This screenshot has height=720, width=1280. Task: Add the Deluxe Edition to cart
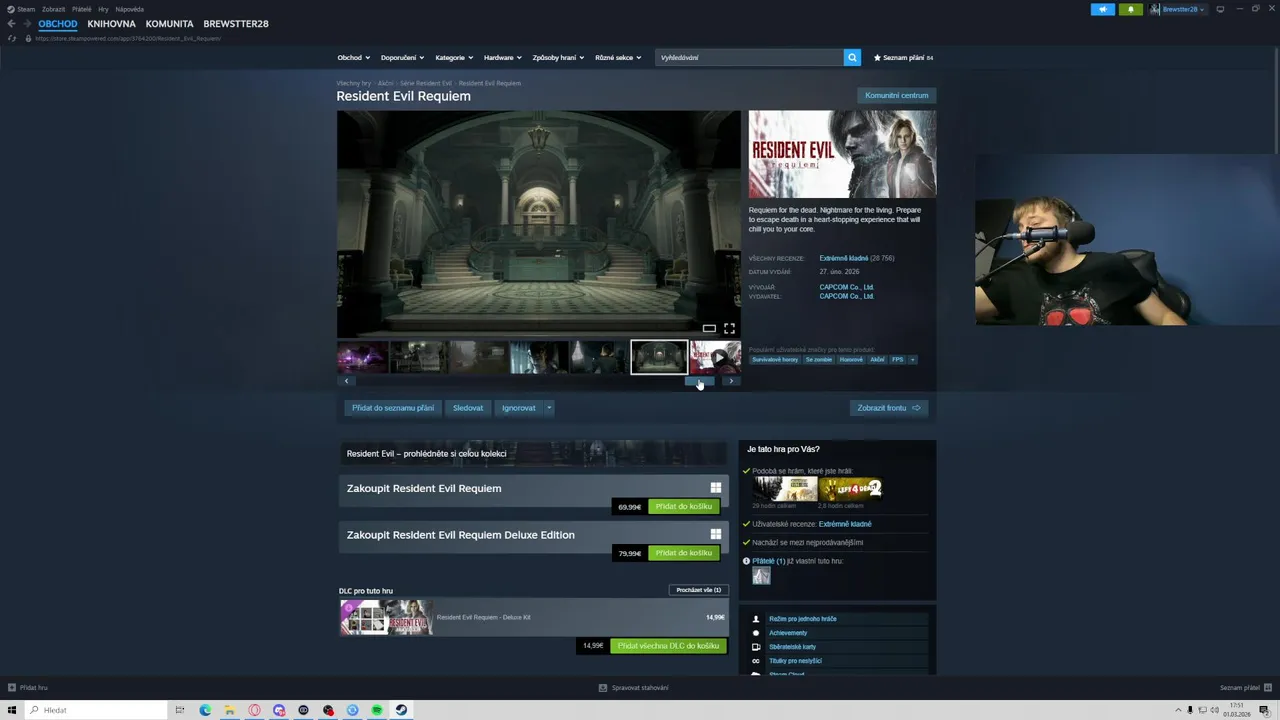pyautogui.click(x=684, y=553)
